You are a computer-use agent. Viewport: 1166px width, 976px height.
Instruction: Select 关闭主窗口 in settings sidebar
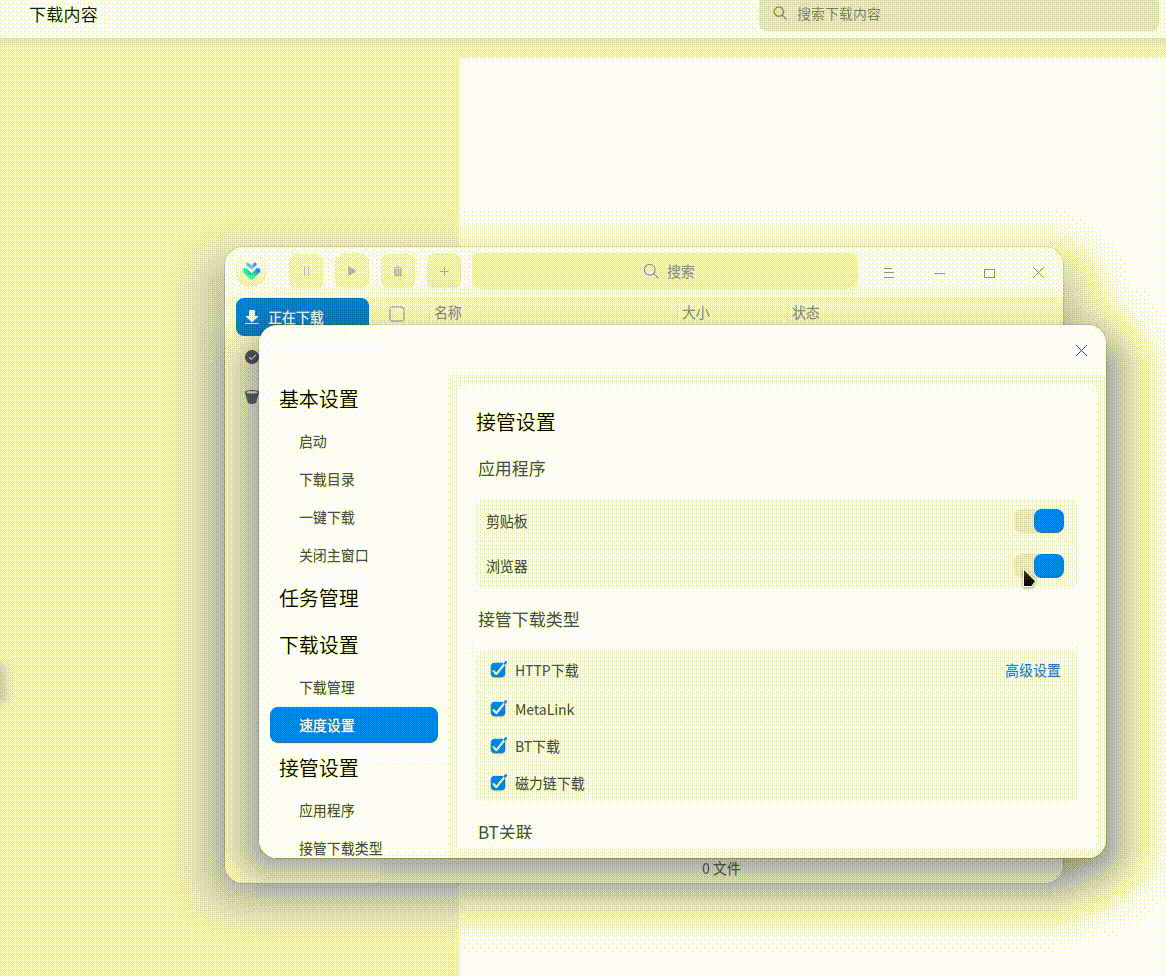click(x=333, y=556)
